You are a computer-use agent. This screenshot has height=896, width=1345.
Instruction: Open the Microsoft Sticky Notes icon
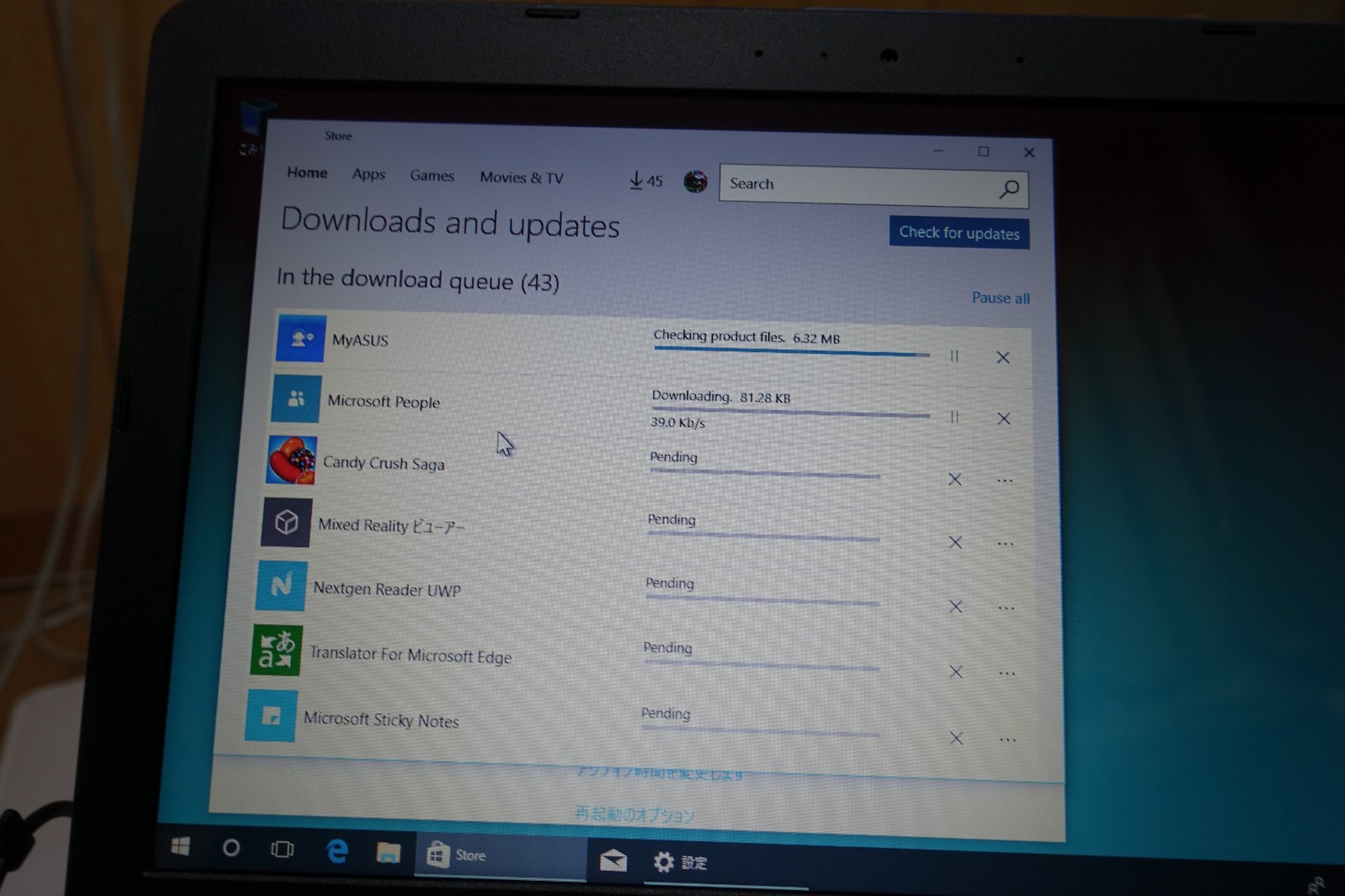tap(272, 715)
